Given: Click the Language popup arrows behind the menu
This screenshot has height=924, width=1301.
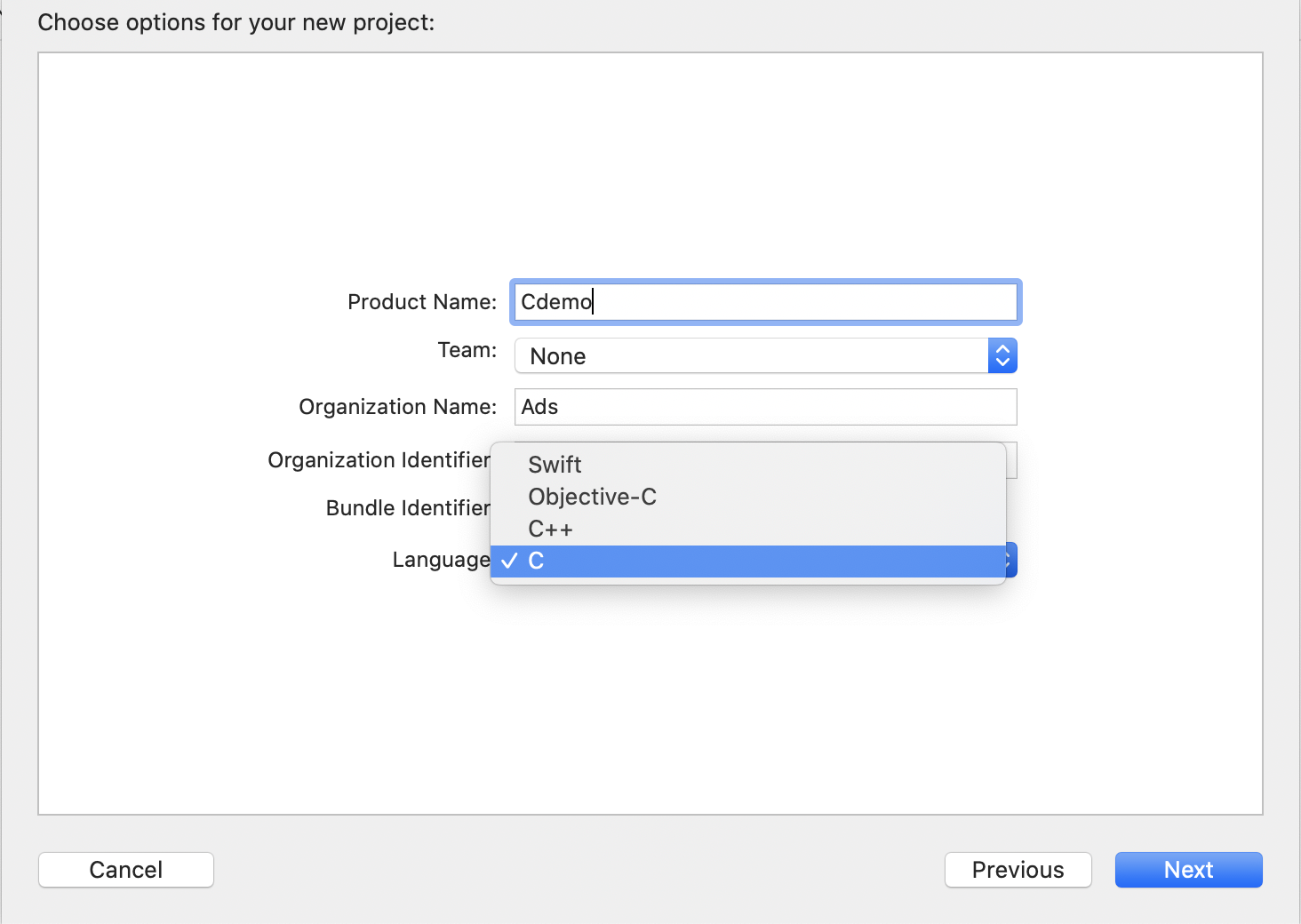Looking at the screenshot, I should 1011,560.
